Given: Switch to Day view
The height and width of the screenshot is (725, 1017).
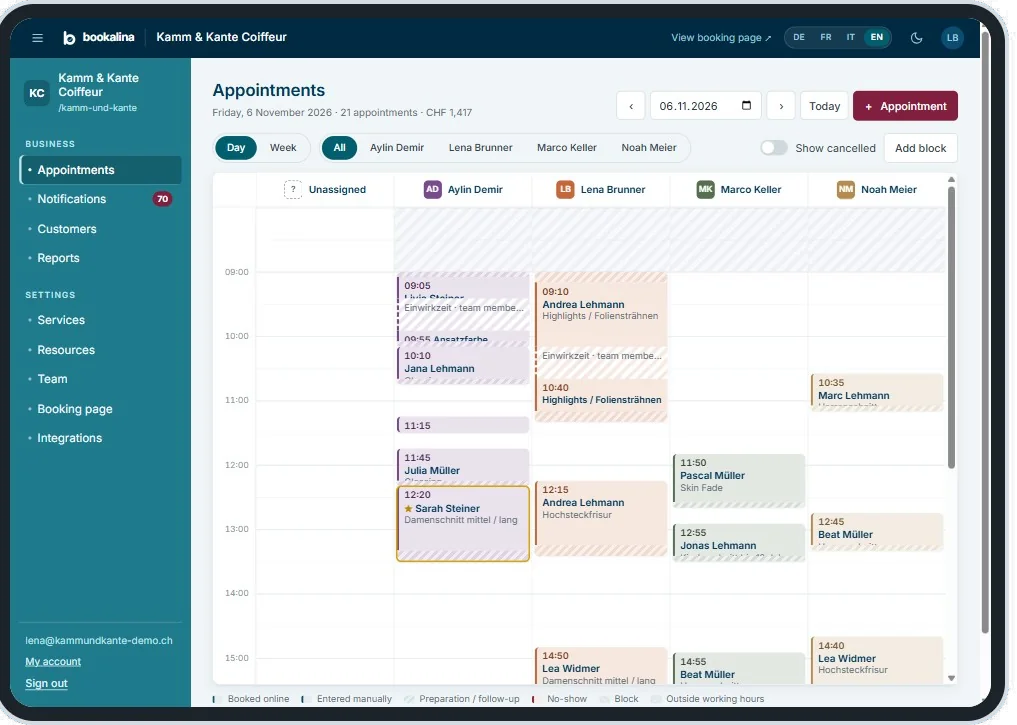Looking at the screenshot, I should coord(236,148).
